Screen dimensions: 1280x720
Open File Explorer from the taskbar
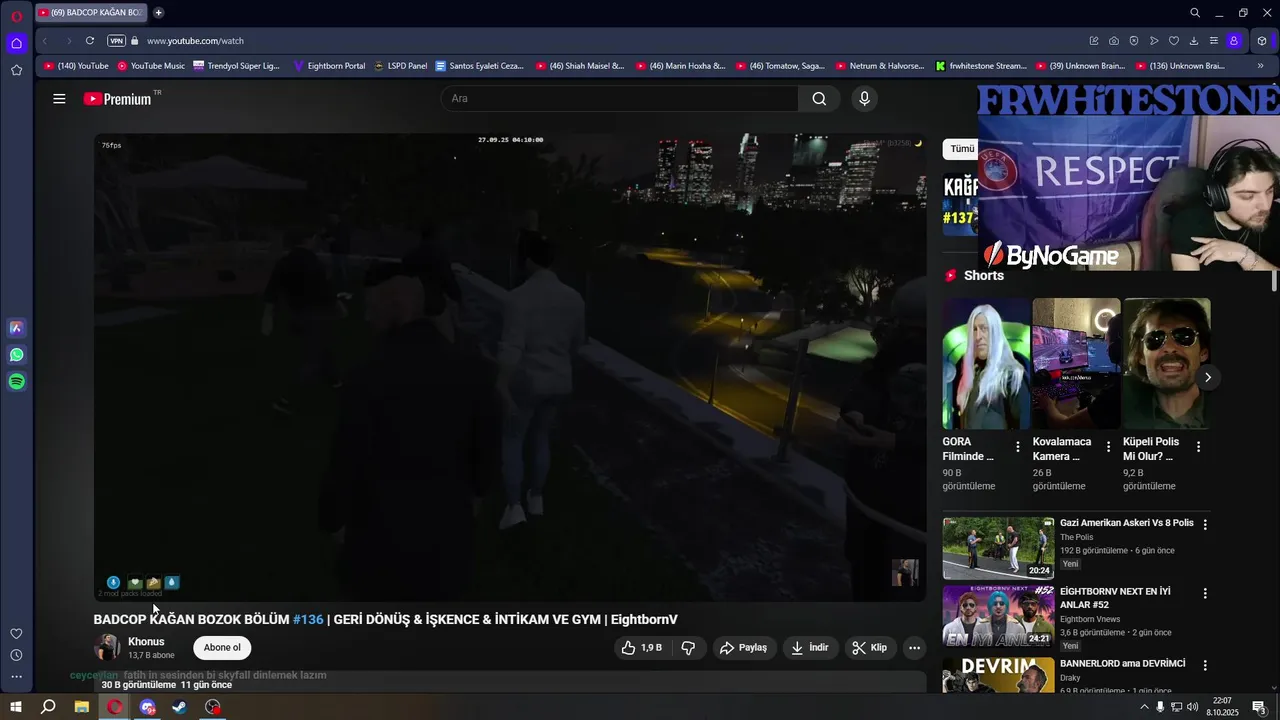[82, 707]
